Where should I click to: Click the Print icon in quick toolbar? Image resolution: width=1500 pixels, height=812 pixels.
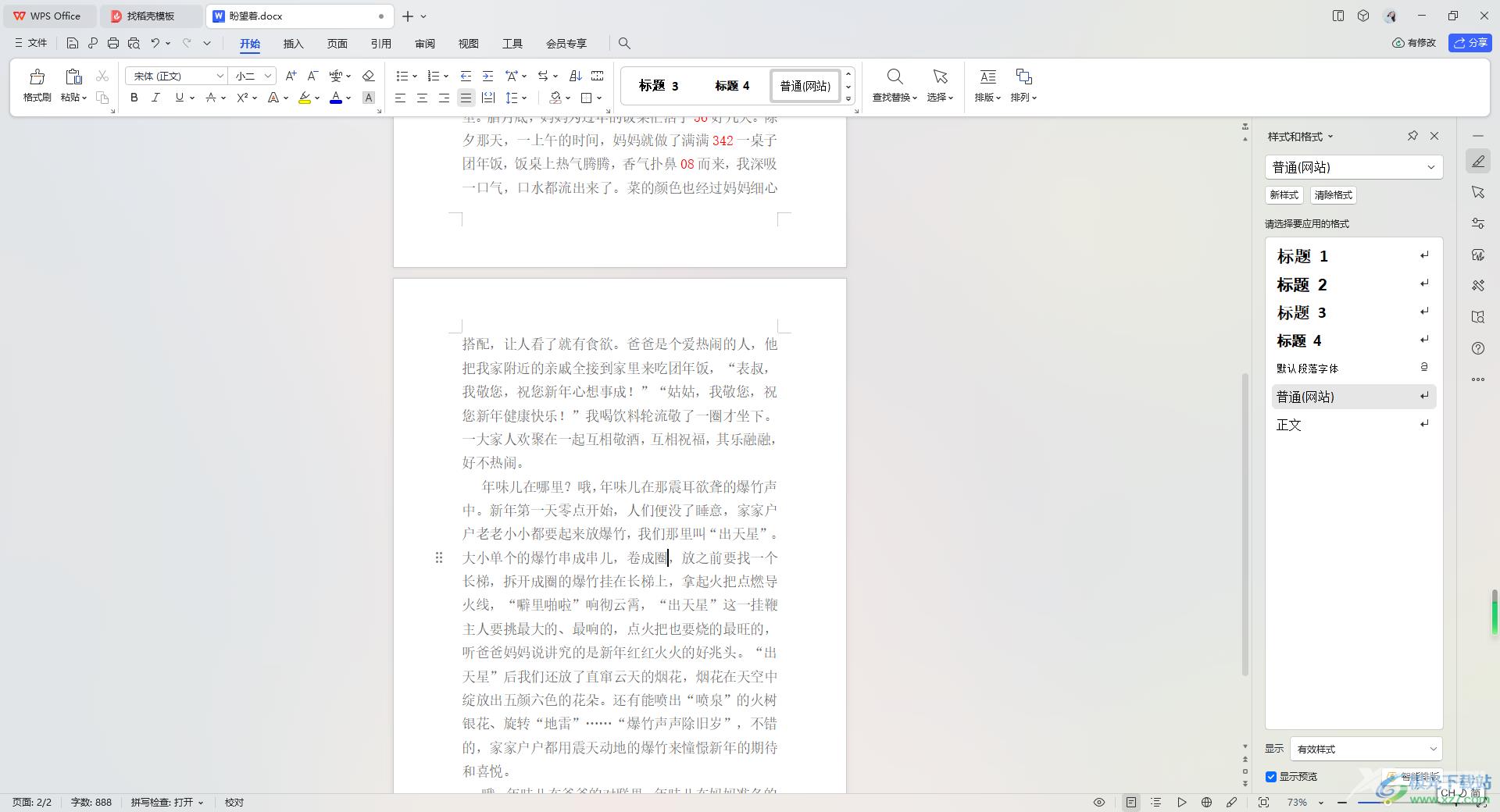pyautogui.click(x=113, y=44)
